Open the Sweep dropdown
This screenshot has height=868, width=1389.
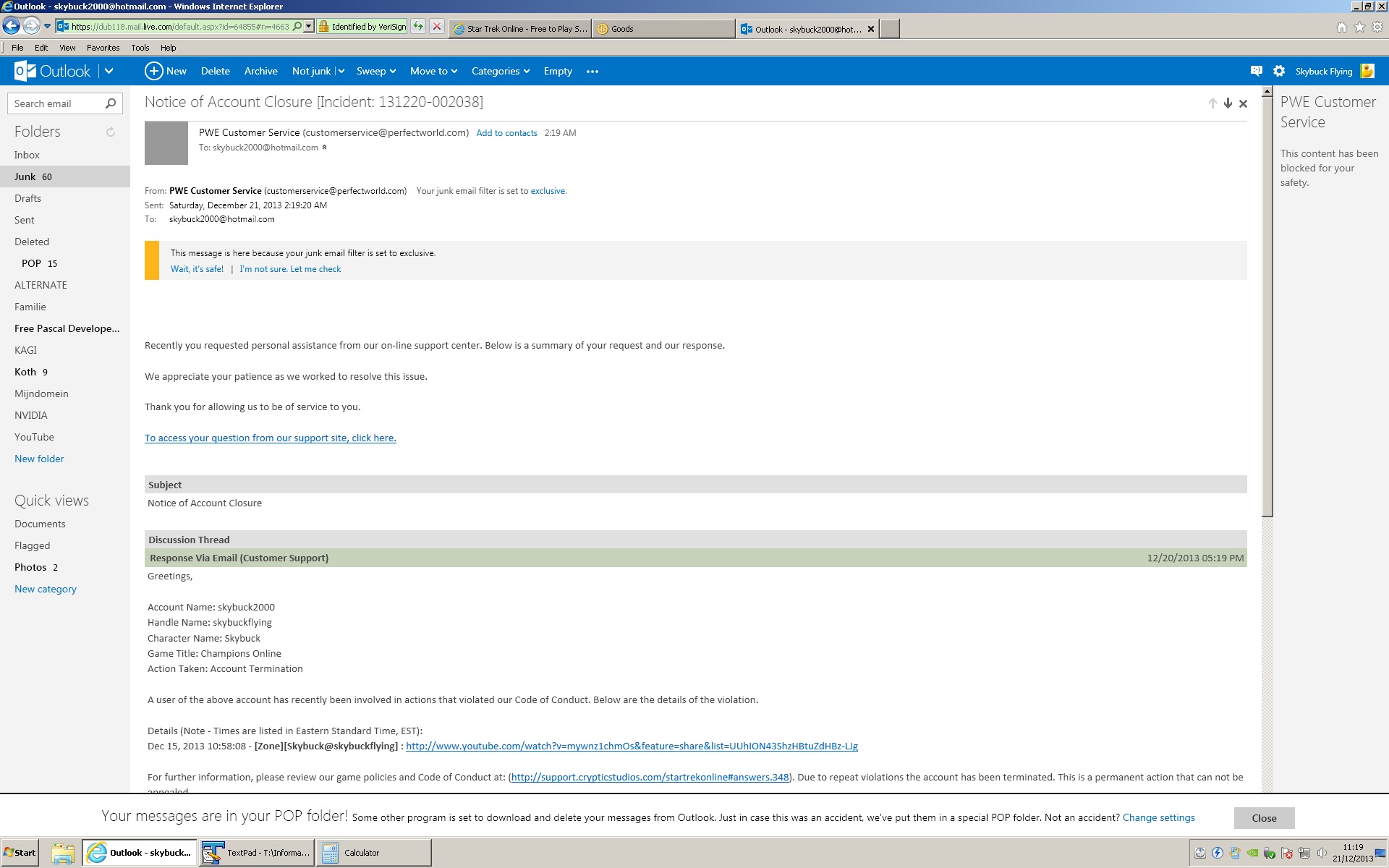click(375, 71)
